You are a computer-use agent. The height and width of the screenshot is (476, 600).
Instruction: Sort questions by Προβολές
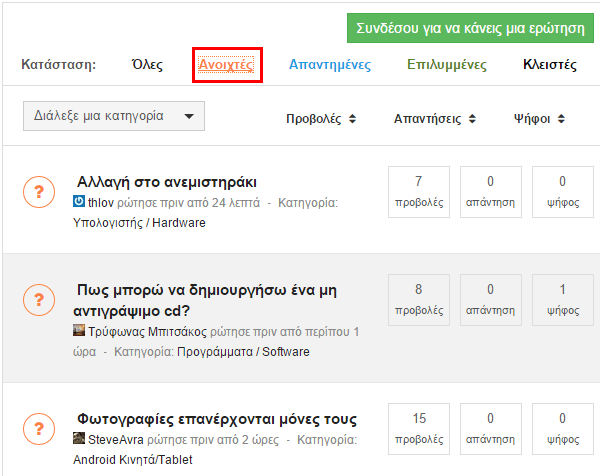[x=321, y=119]
